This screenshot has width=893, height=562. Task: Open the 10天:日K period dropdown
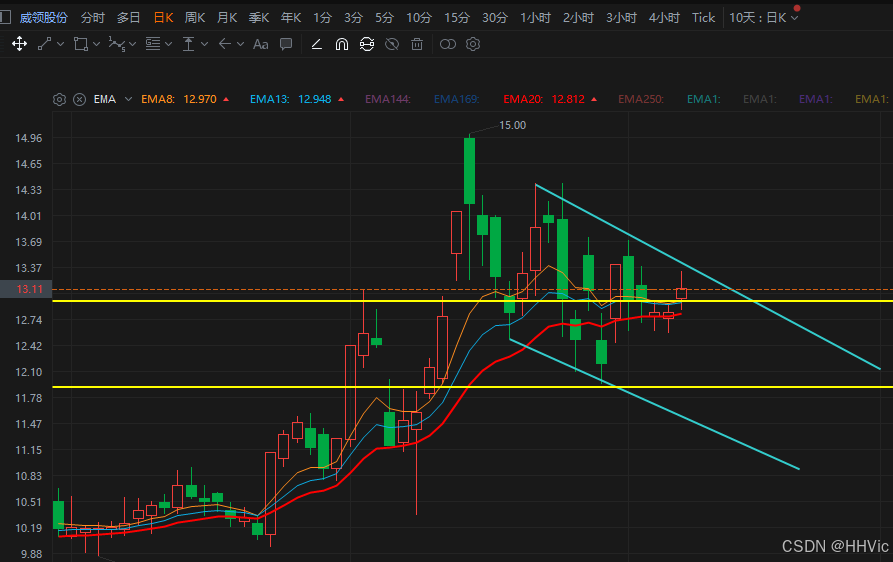point(764,18)
